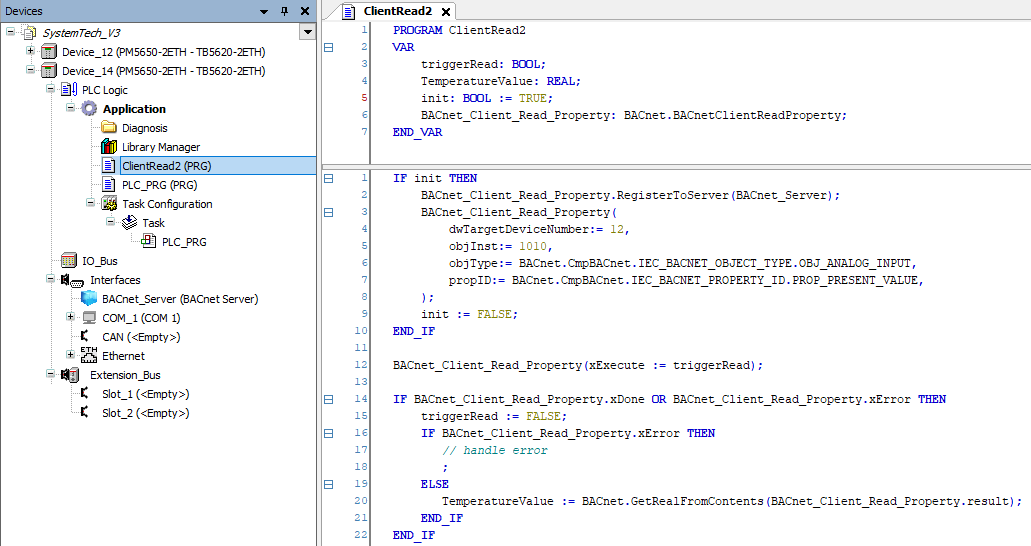Close the Devices panel
This screenshot has width=1031, height=546.
(x=304, y=11)
